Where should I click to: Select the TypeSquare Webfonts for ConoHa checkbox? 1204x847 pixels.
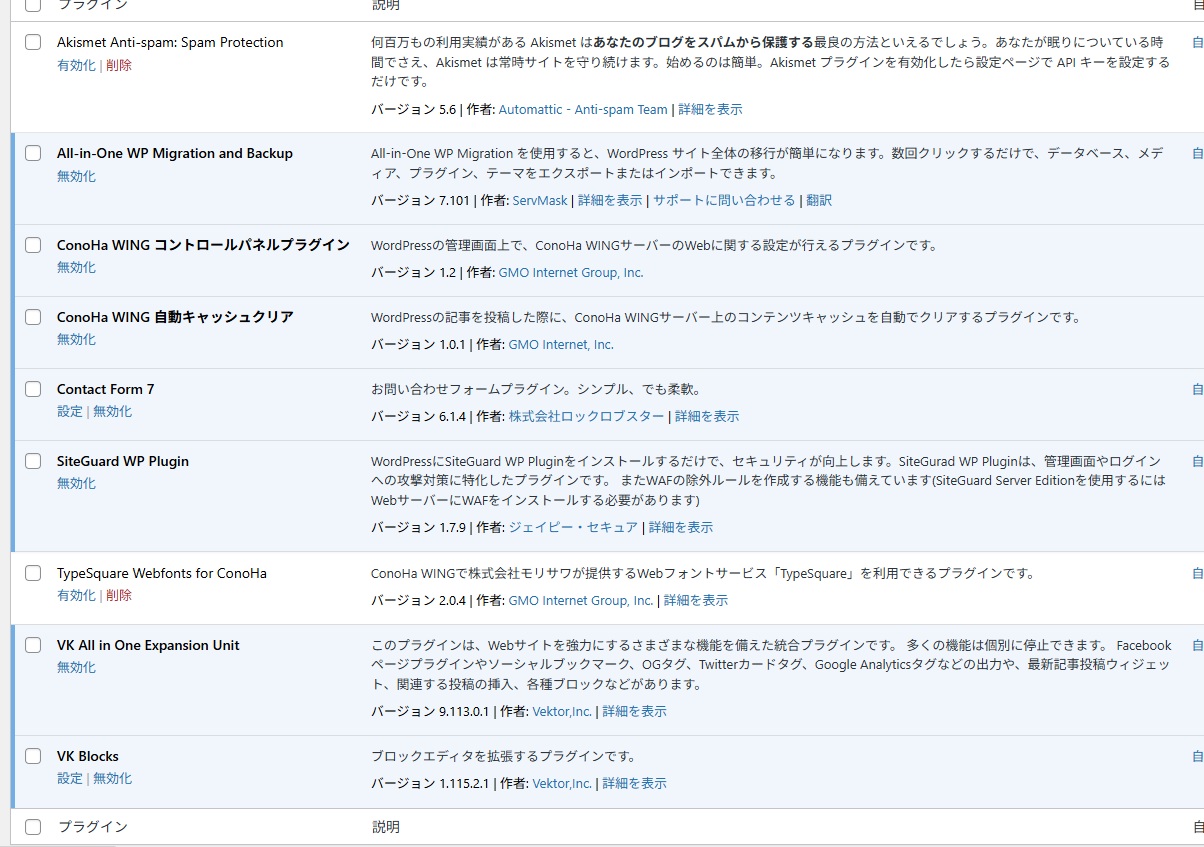click(x=33, y=573)
